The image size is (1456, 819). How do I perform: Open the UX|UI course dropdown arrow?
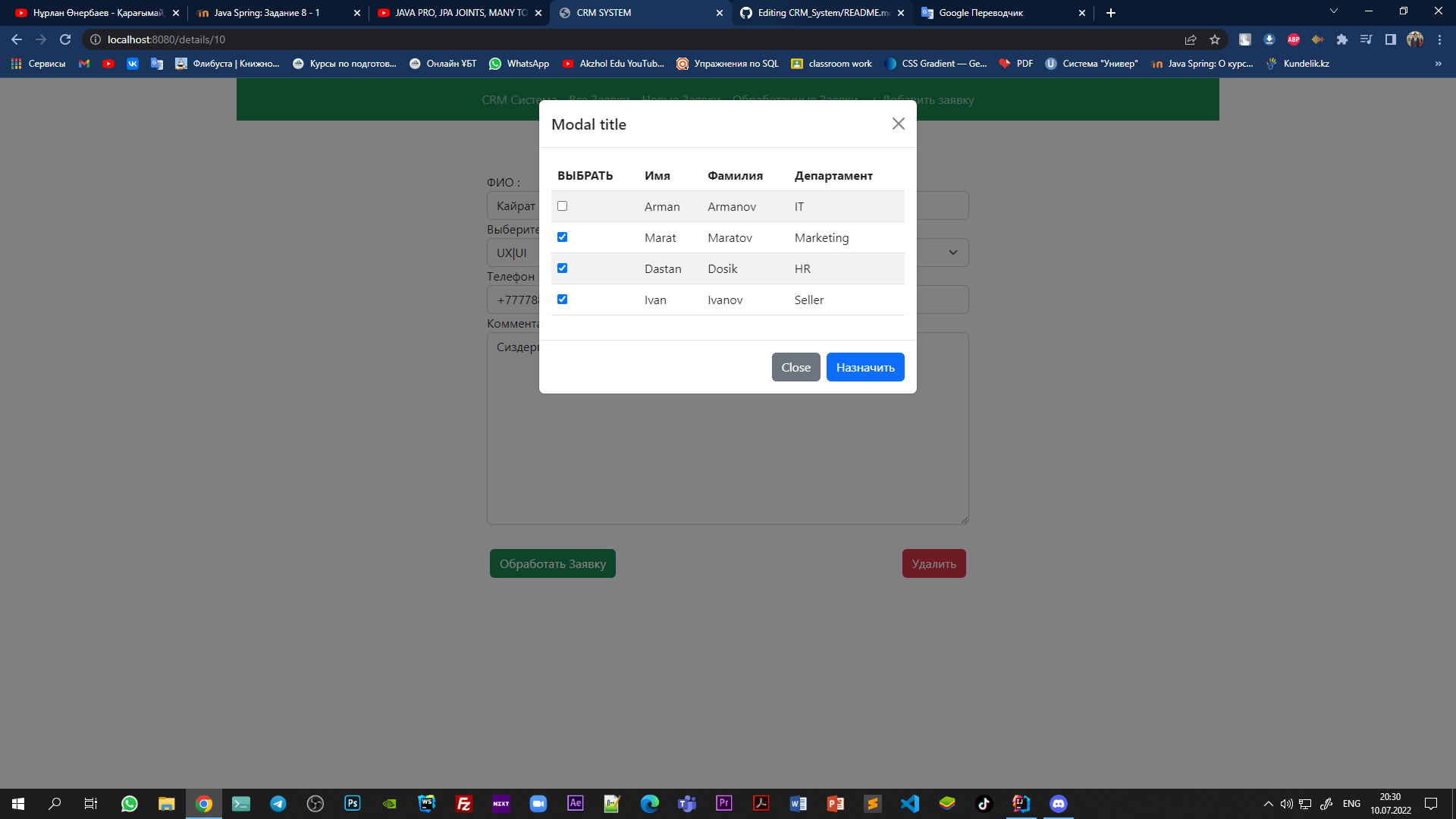[x=953, y=253]
